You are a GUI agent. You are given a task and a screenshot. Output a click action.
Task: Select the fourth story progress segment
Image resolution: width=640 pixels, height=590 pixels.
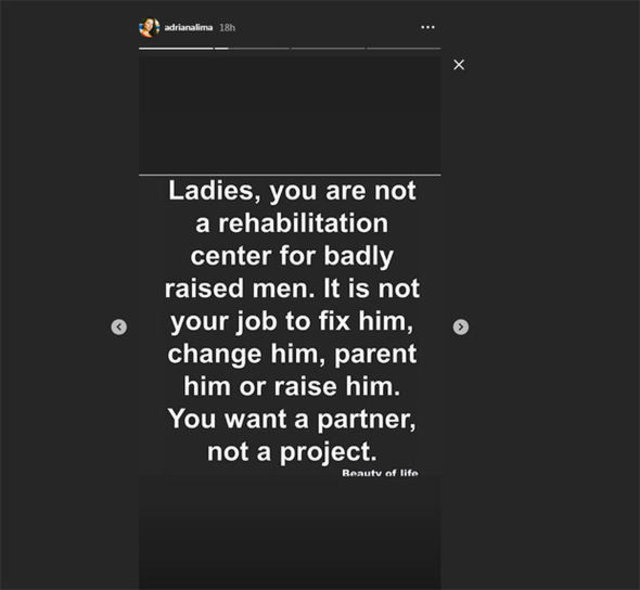click(x=403, y=47)
